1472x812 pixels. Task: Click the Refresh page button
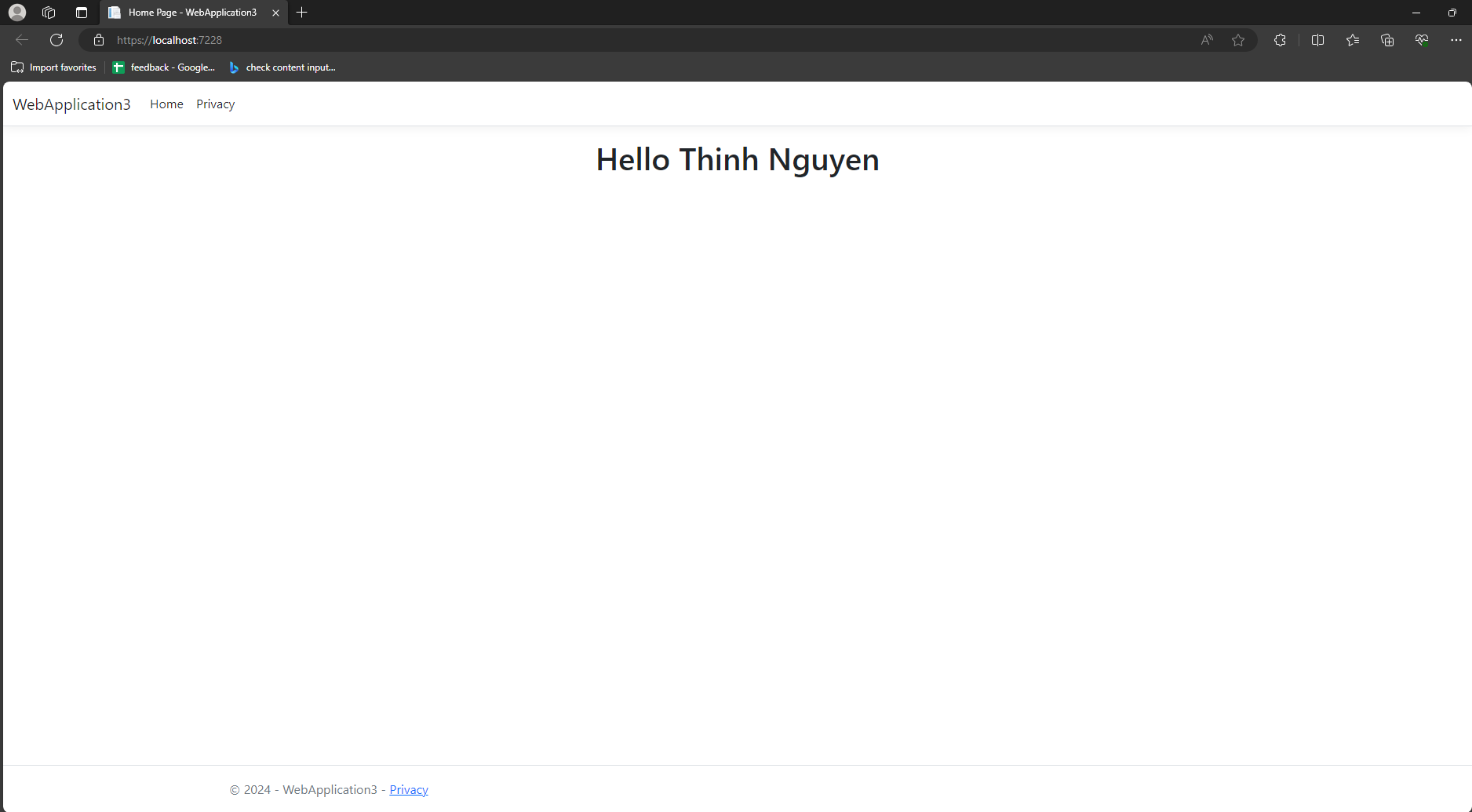pyautogui.click(x=56, y=40)
